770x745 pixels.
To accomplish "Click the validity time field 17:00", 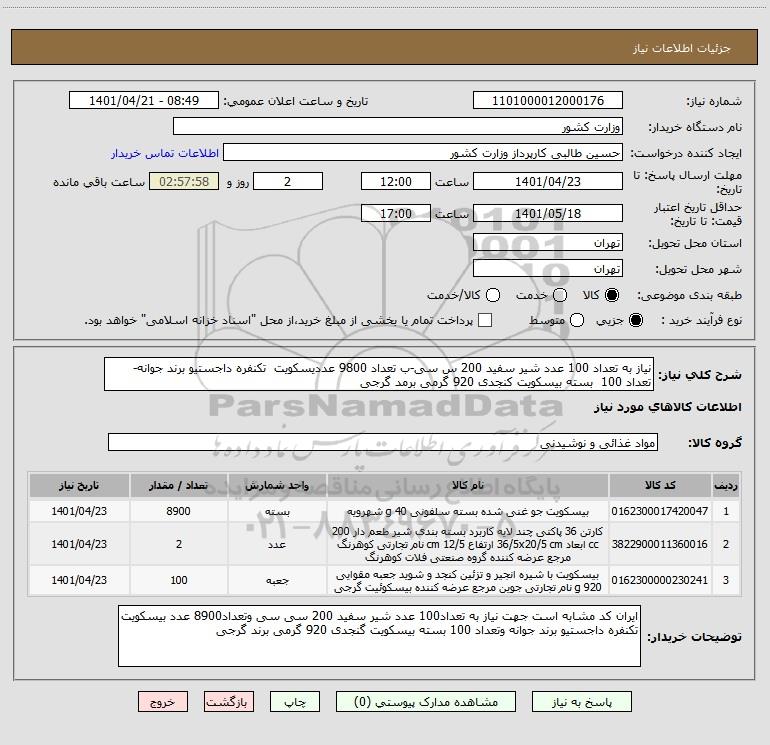I will click(x=396, y=213).
